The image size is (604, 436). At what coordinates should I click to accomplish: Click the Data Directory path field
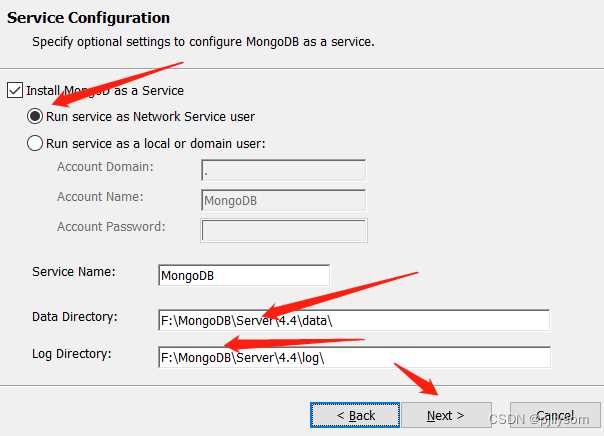click(x=354, y=320)
